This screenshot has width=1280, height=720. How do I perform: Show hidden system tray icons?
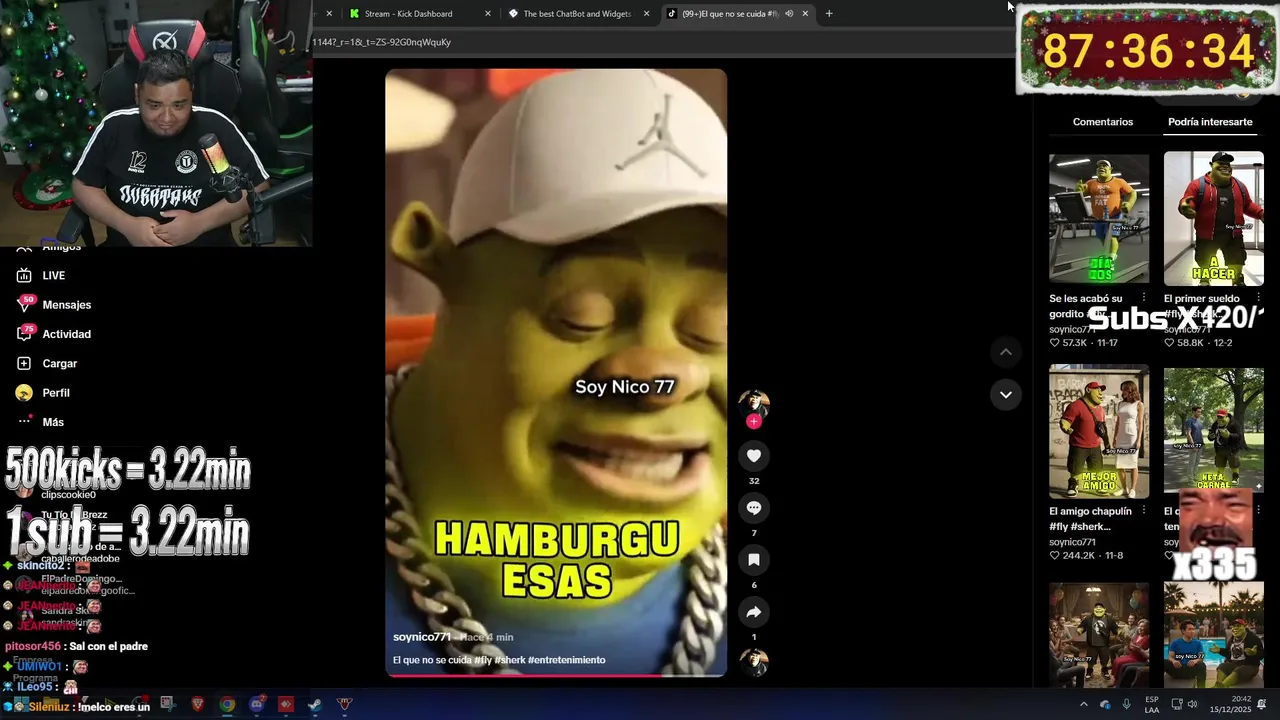(1083, 704)
